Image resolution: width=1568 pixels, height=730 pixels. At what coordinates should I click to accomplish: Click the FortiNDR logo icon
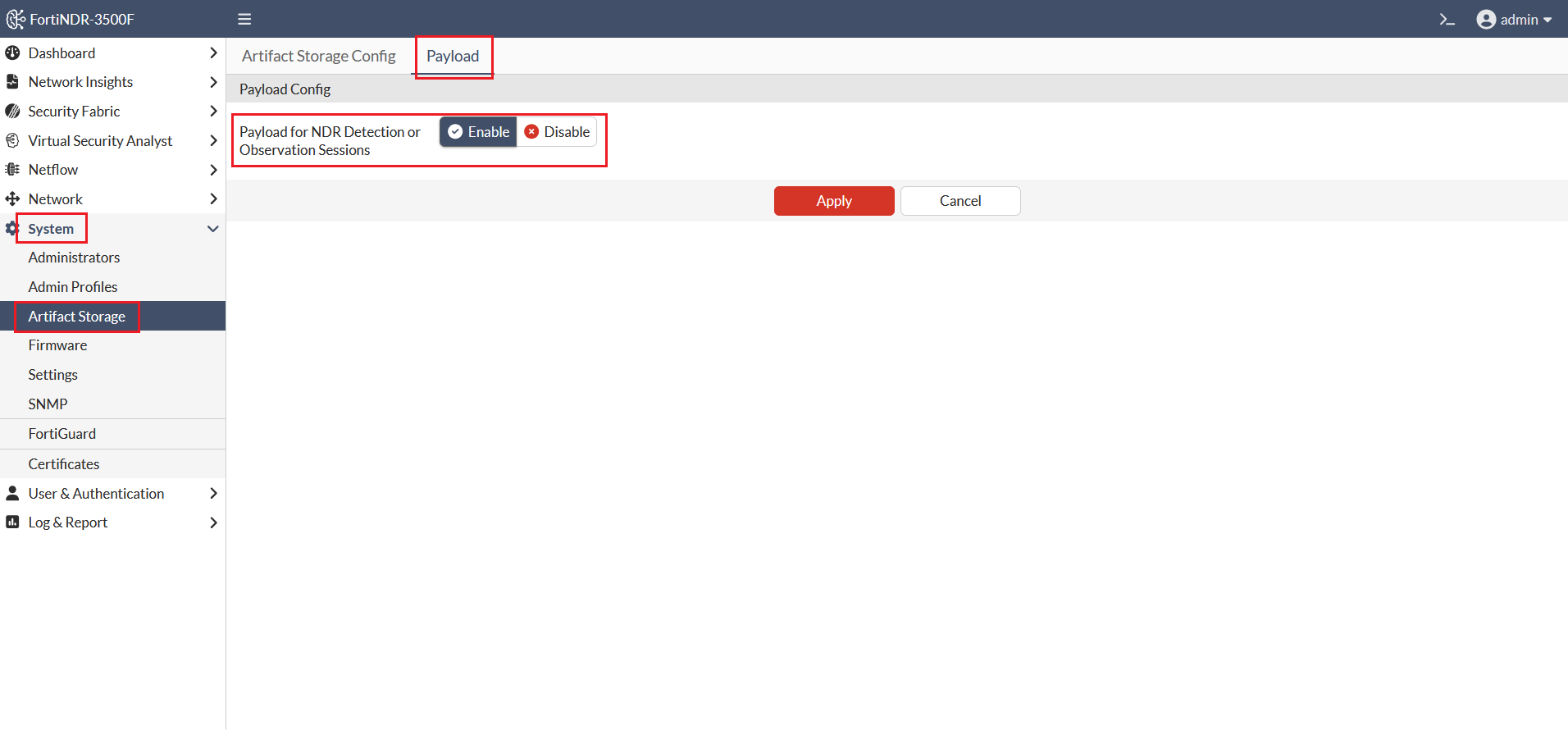[16, 19]
